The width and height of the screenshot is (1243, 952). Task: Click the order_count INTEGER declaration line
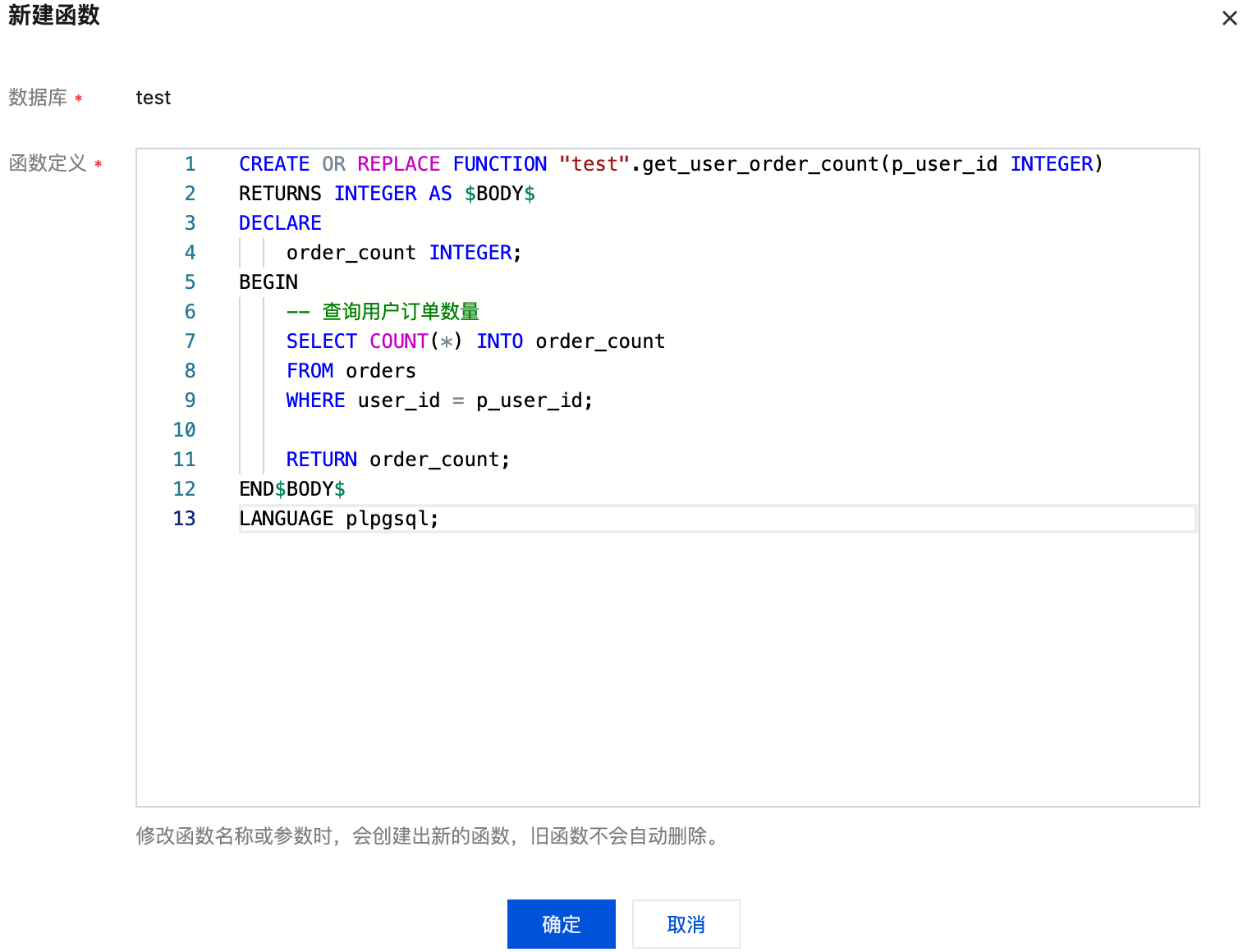[x=403, y=253]
